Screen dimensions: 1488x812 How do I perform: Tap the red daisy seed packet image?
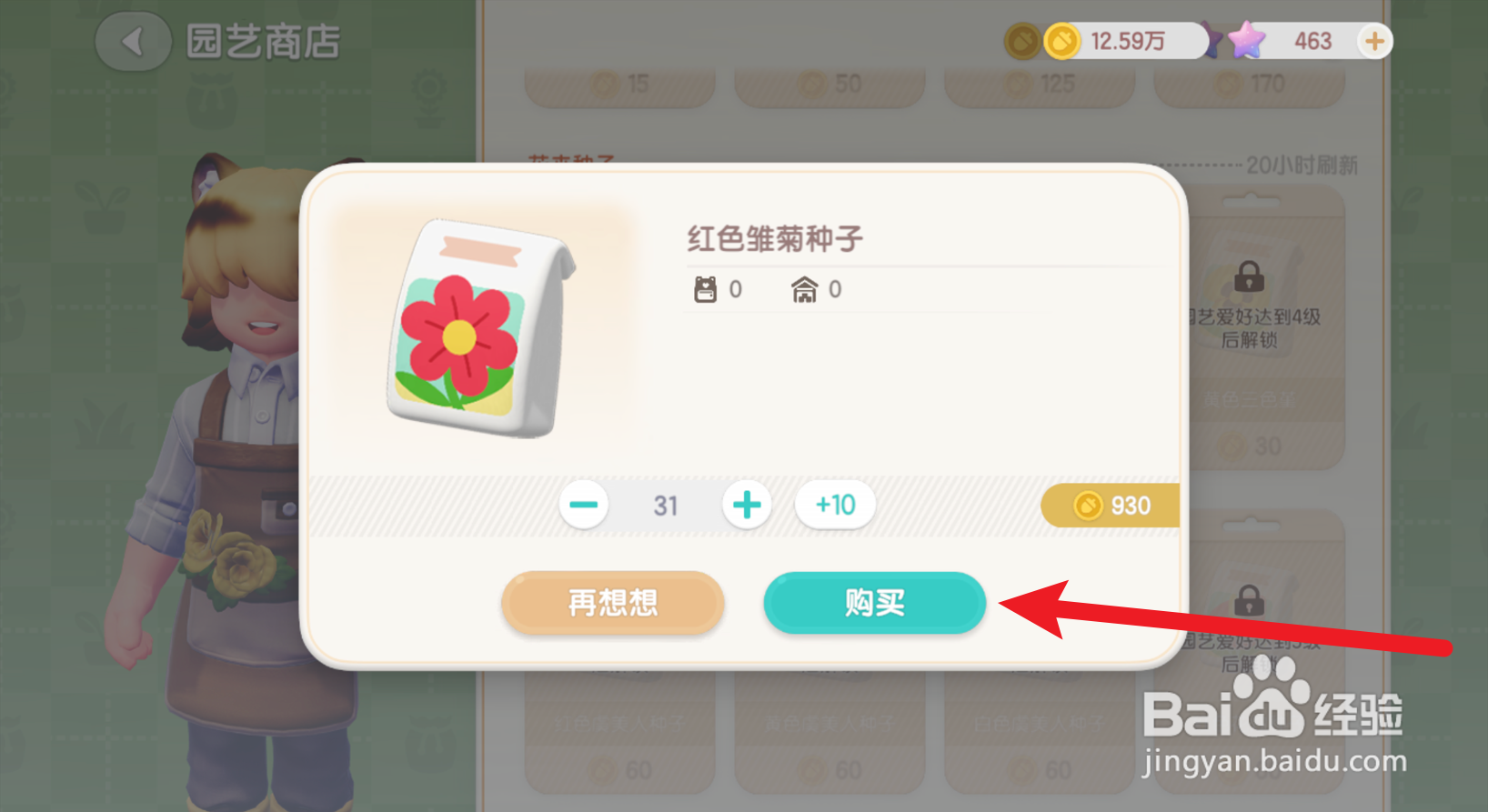[479, 329]
